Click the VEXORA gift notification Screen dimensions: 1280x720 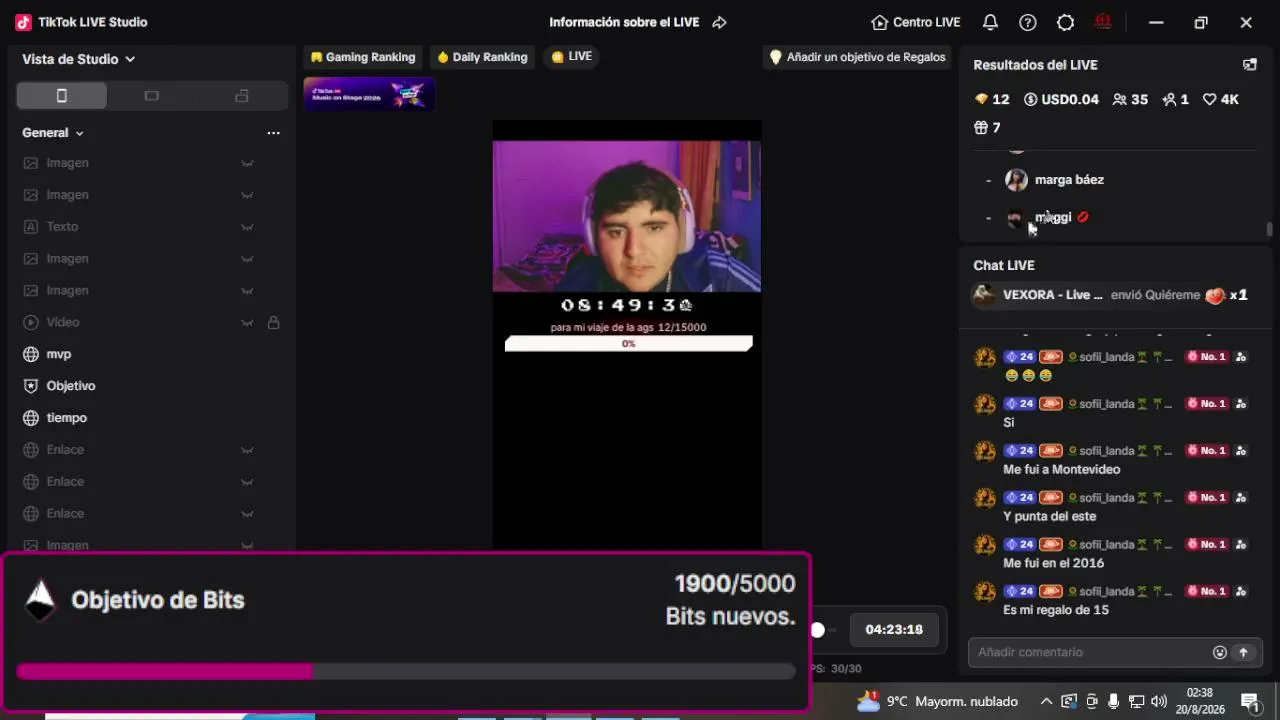pos(1110,295)
